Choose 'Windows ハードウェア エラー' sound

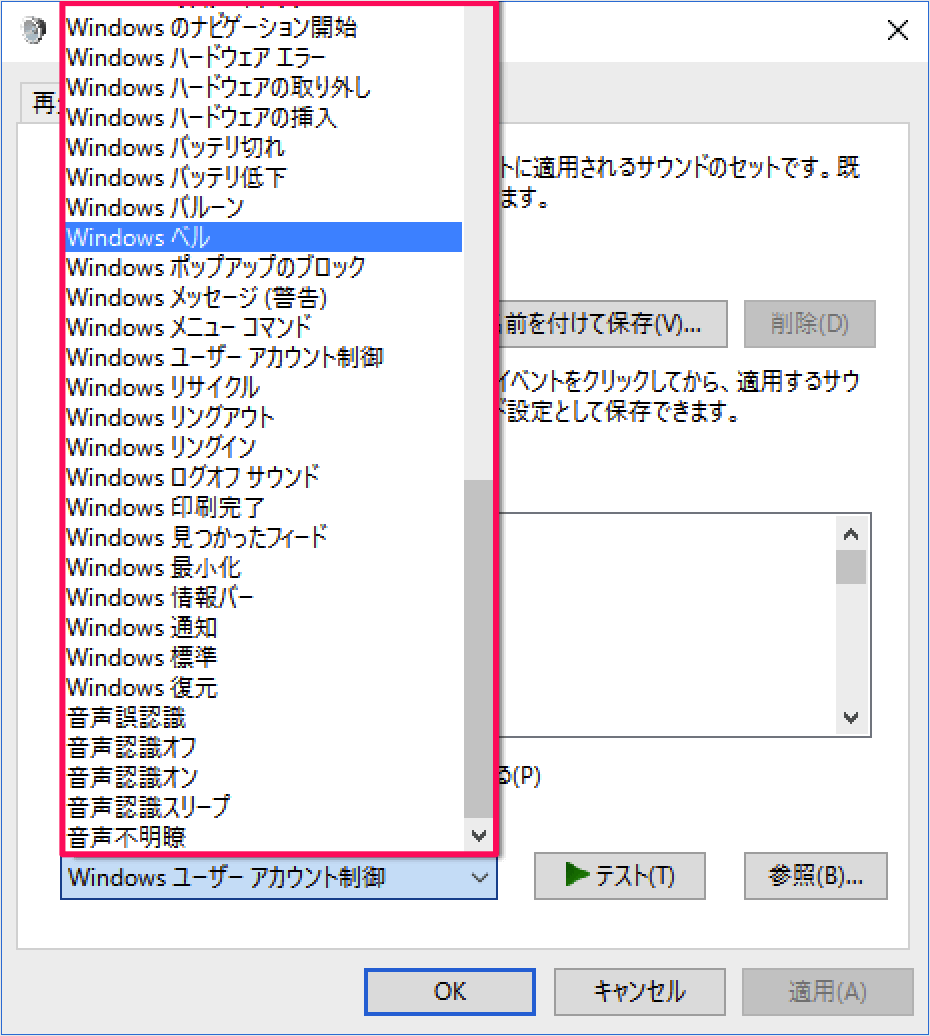264,57
